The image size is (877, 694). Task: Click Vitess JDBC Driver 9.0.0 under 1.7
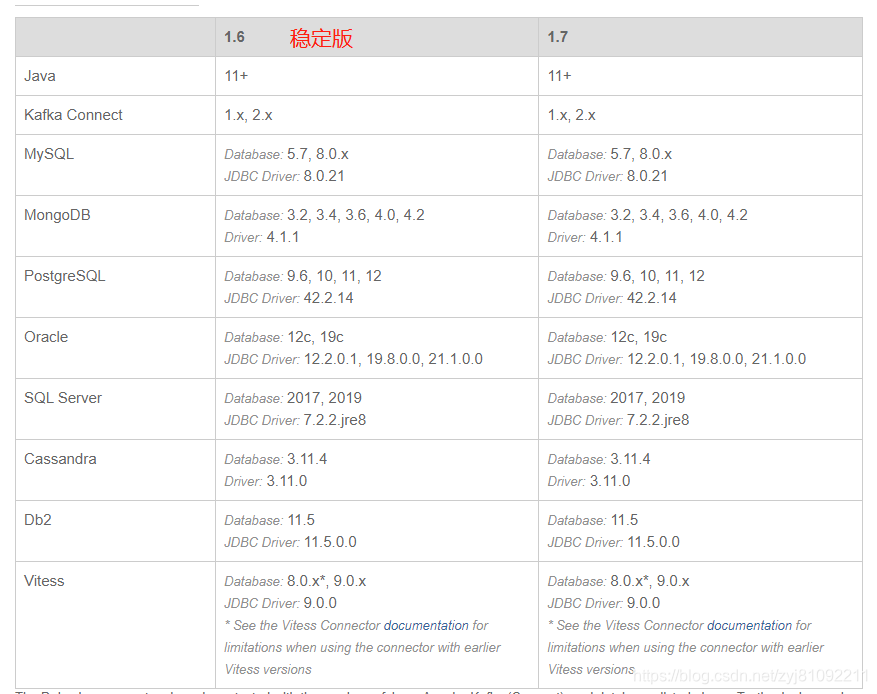[x=604, y=602]
